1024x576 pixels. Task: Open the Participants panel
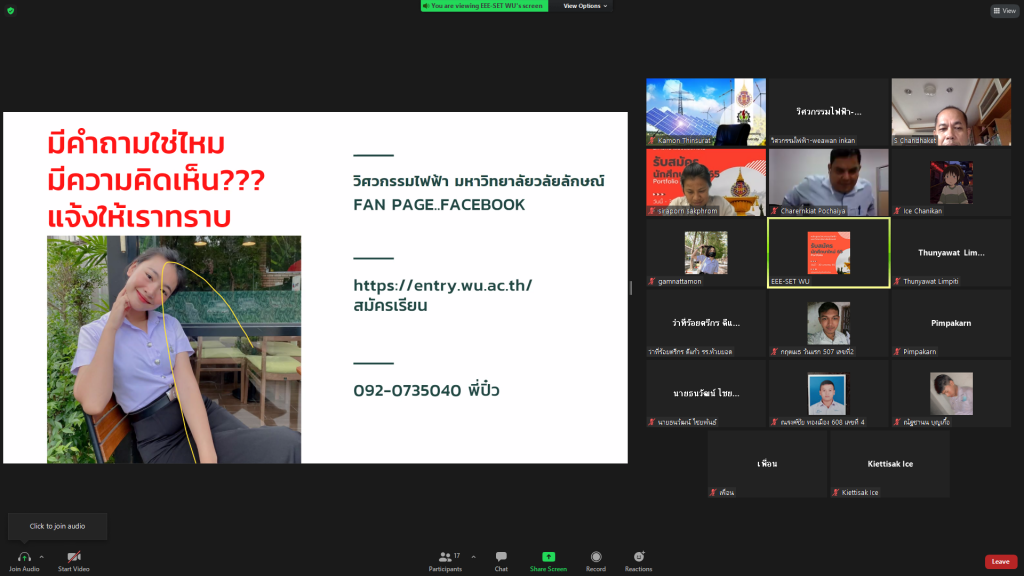446,557
